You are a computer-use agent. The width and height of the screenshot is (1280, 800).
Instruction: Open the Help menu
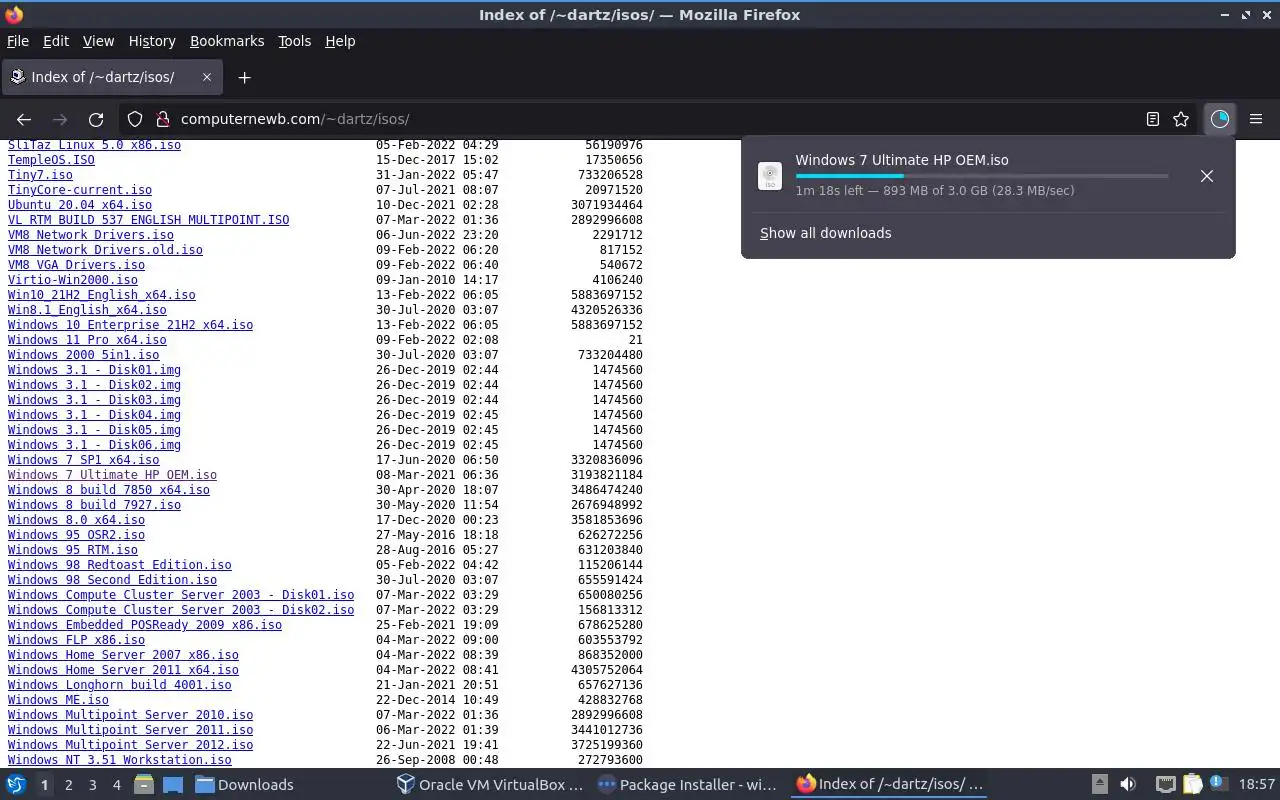[x=340, y=41]
